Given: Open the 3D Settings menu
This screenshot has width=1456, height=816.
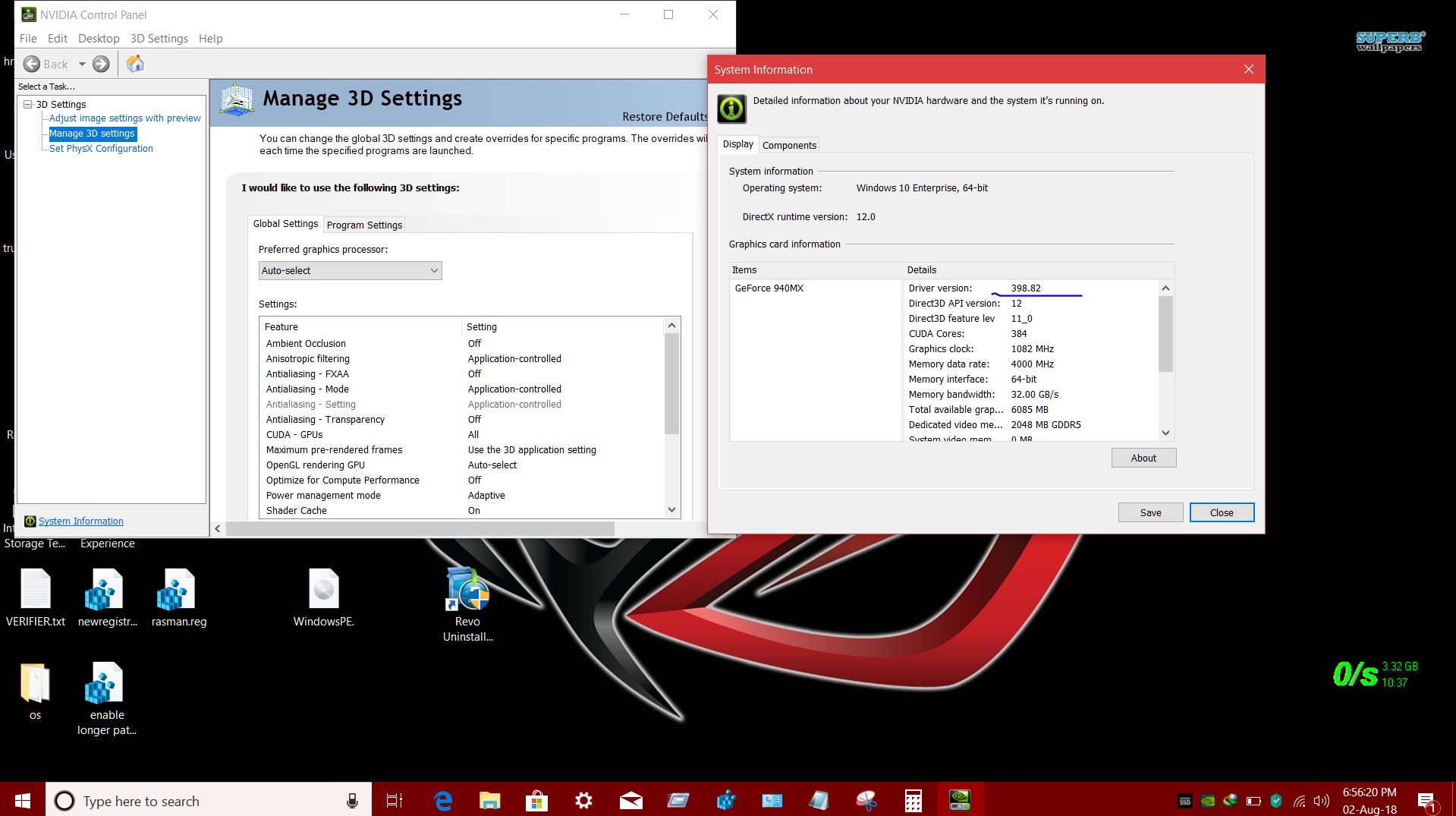Looking at the screenshot, I should pyautogui.click(x=159, y=39).
